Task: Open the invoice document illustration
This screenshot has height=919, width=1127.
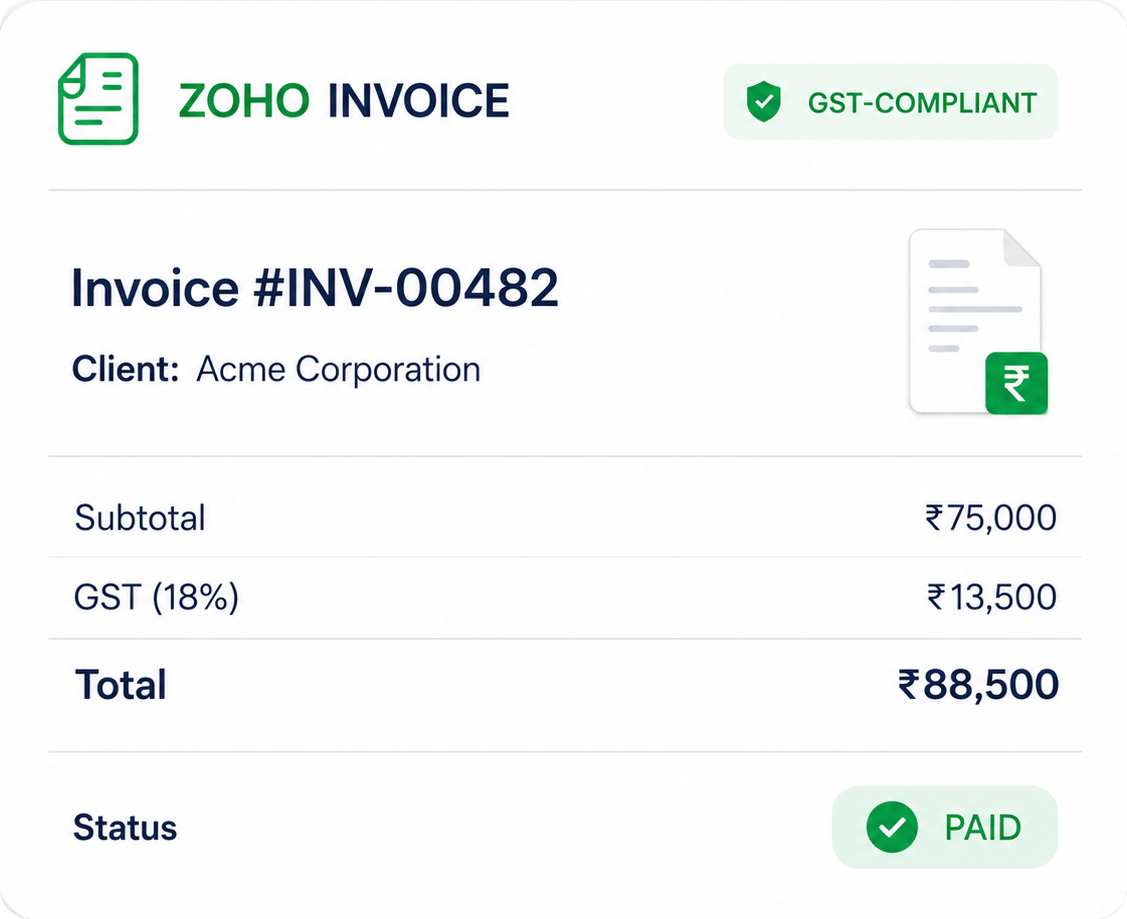Action: point(978,321)
